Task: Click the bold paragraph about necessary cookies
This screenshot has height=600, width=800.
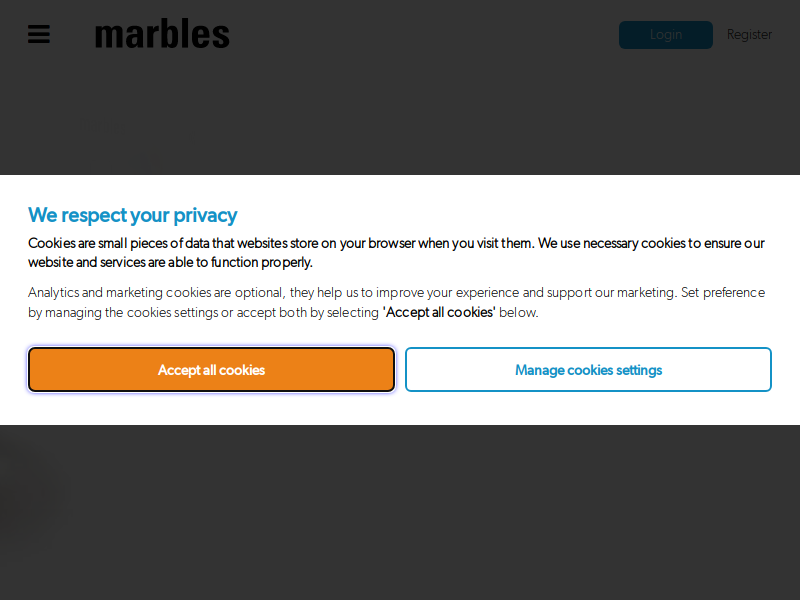Action: 396,253
